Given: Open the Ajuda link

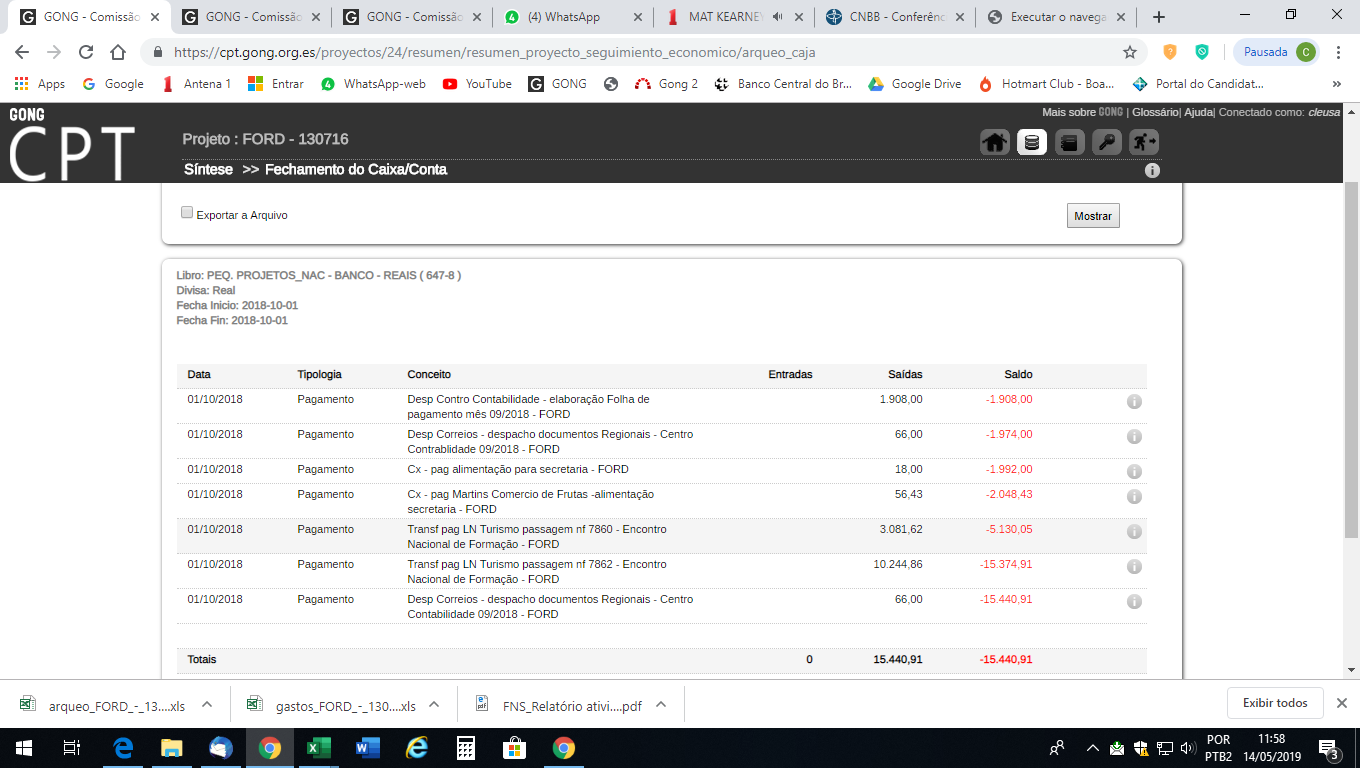Looking at the screenshot, I should [x=1198, y=113].
